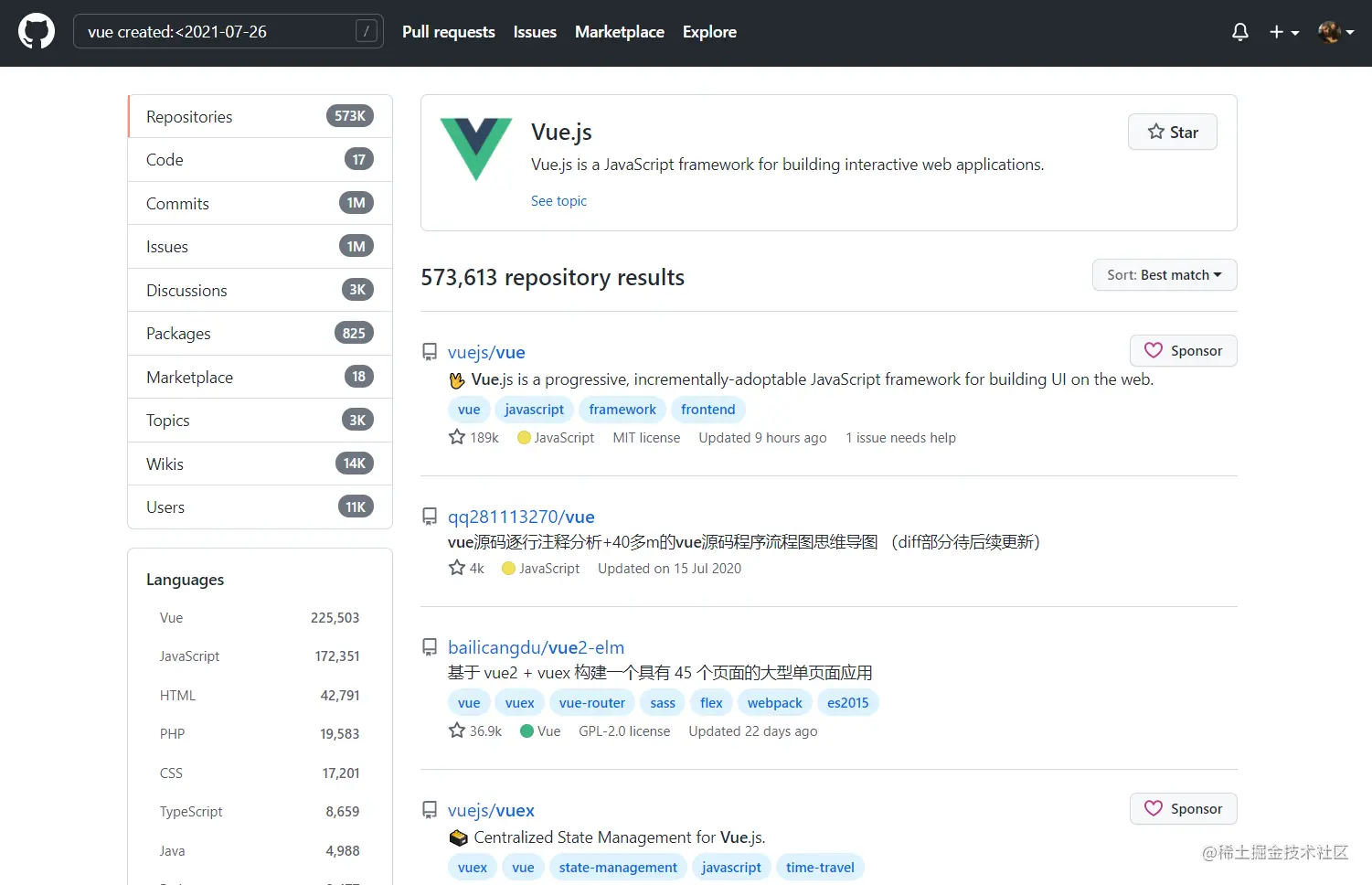Filter by Java language
The width and height of the screenshot is (1372, 885).
[x=260, y=851]
